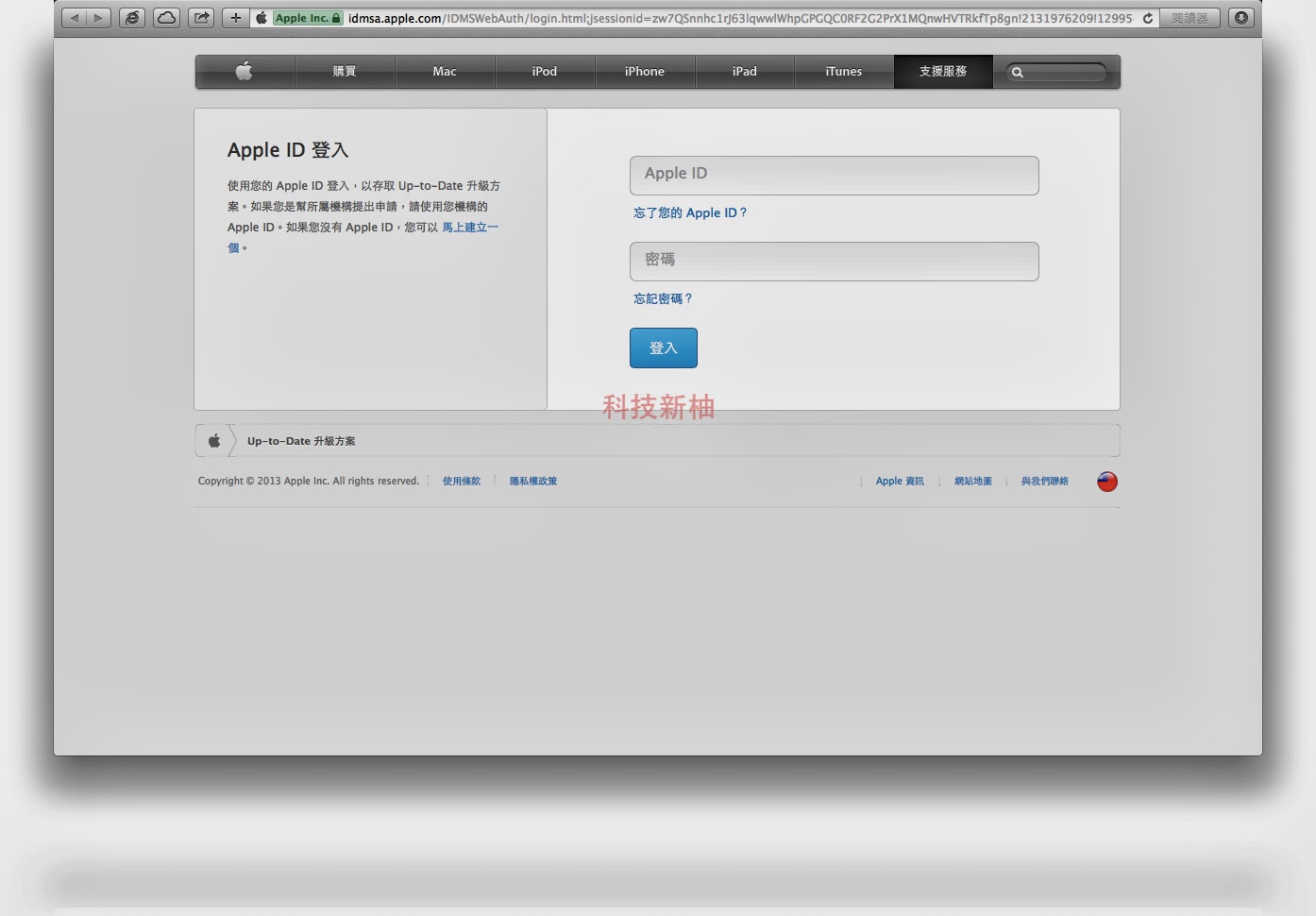The width and height of the screenshot is (1316, 916).
Task: Click the search magnifier in nav bar
Action: [x=1018, y=72]
